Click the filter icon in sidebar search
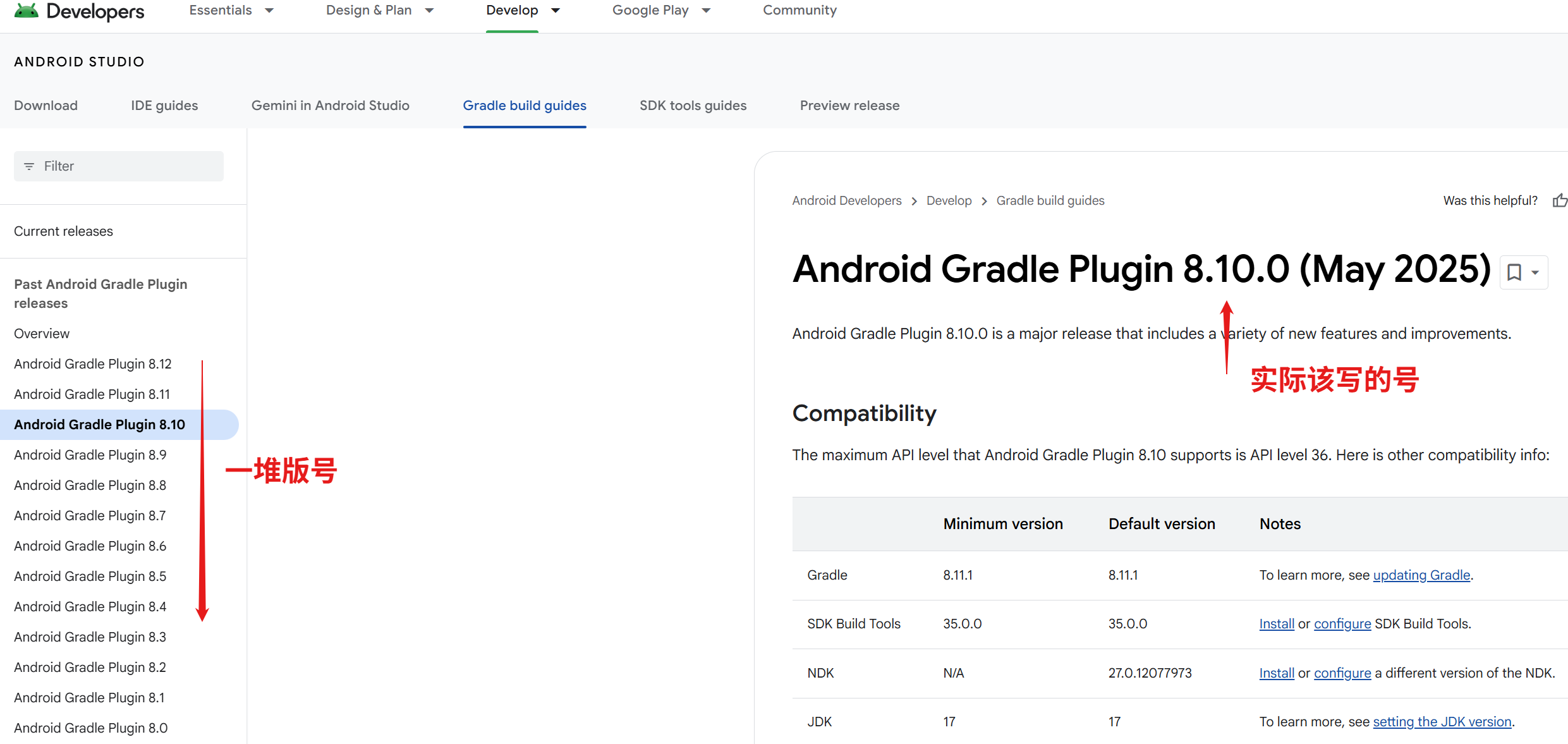Viewport: 1568px width, 744px height. 29,166
